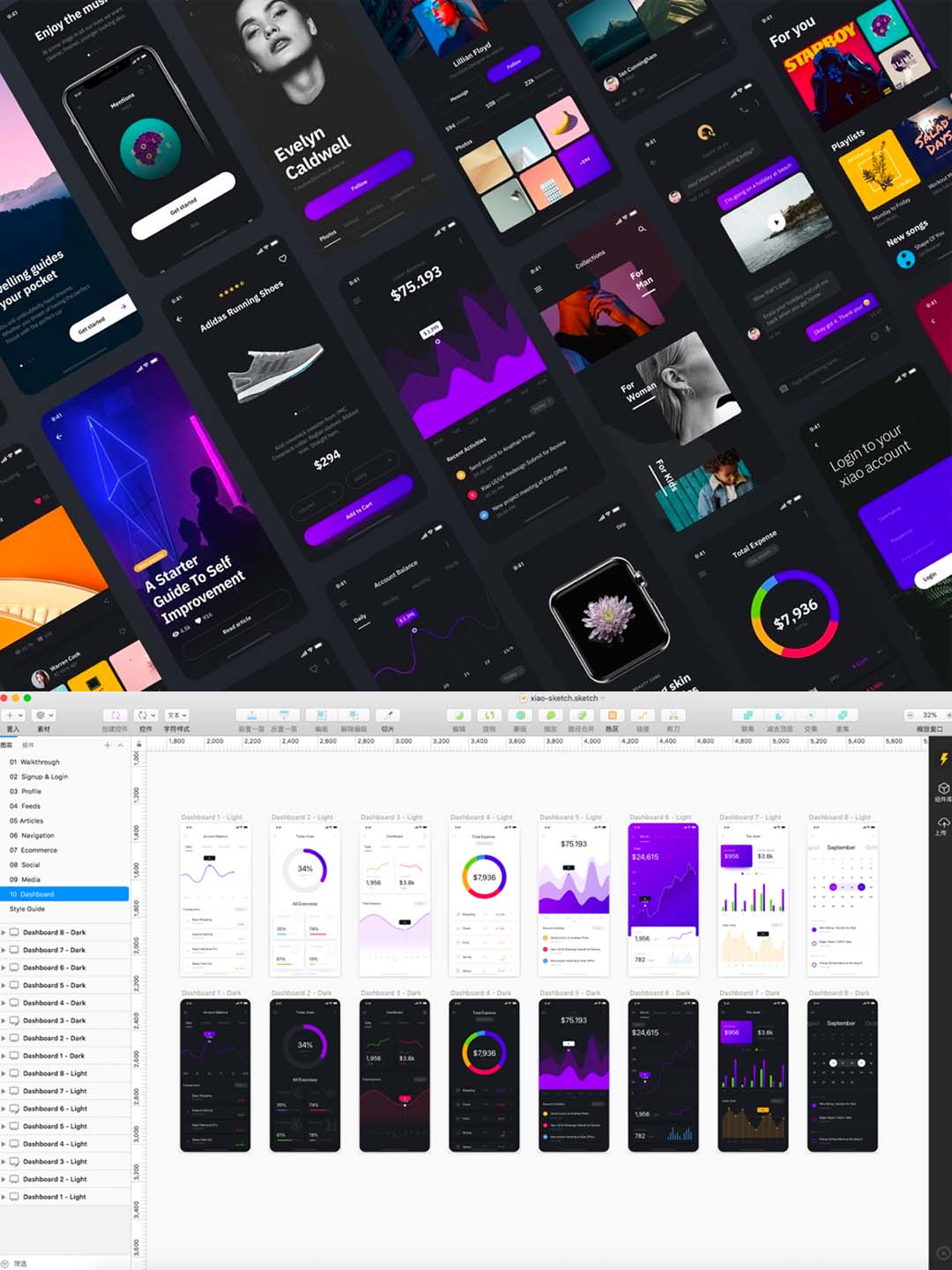Collapse the pages list with chevron
Viewport: 952px width, 1270px height.
click(x=121, y=745)
